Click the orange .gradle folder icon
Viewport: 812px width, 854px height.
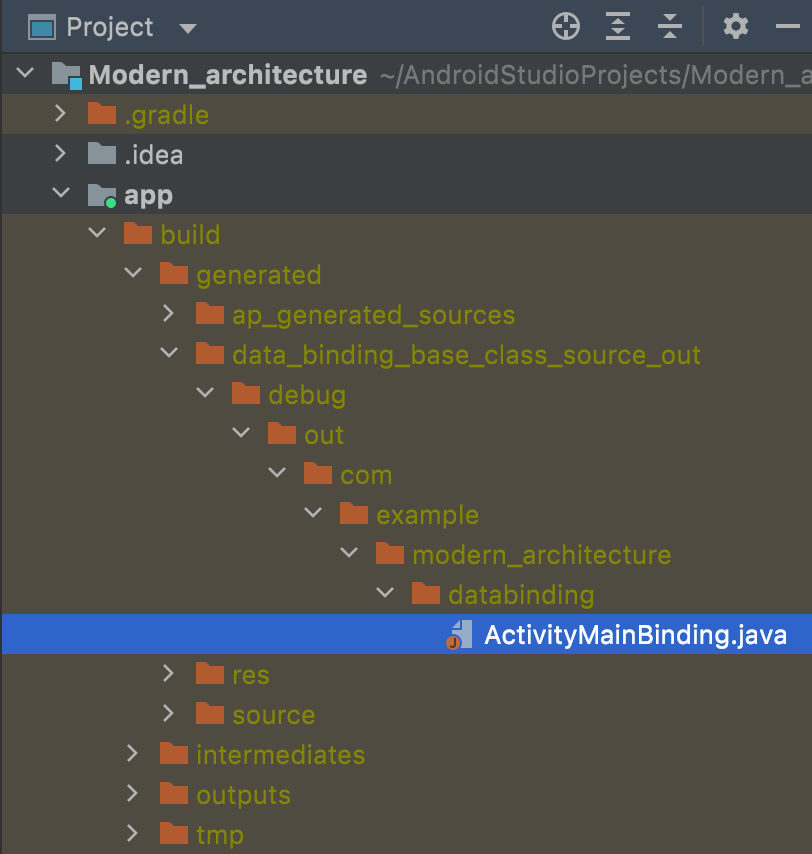(102, 113)
